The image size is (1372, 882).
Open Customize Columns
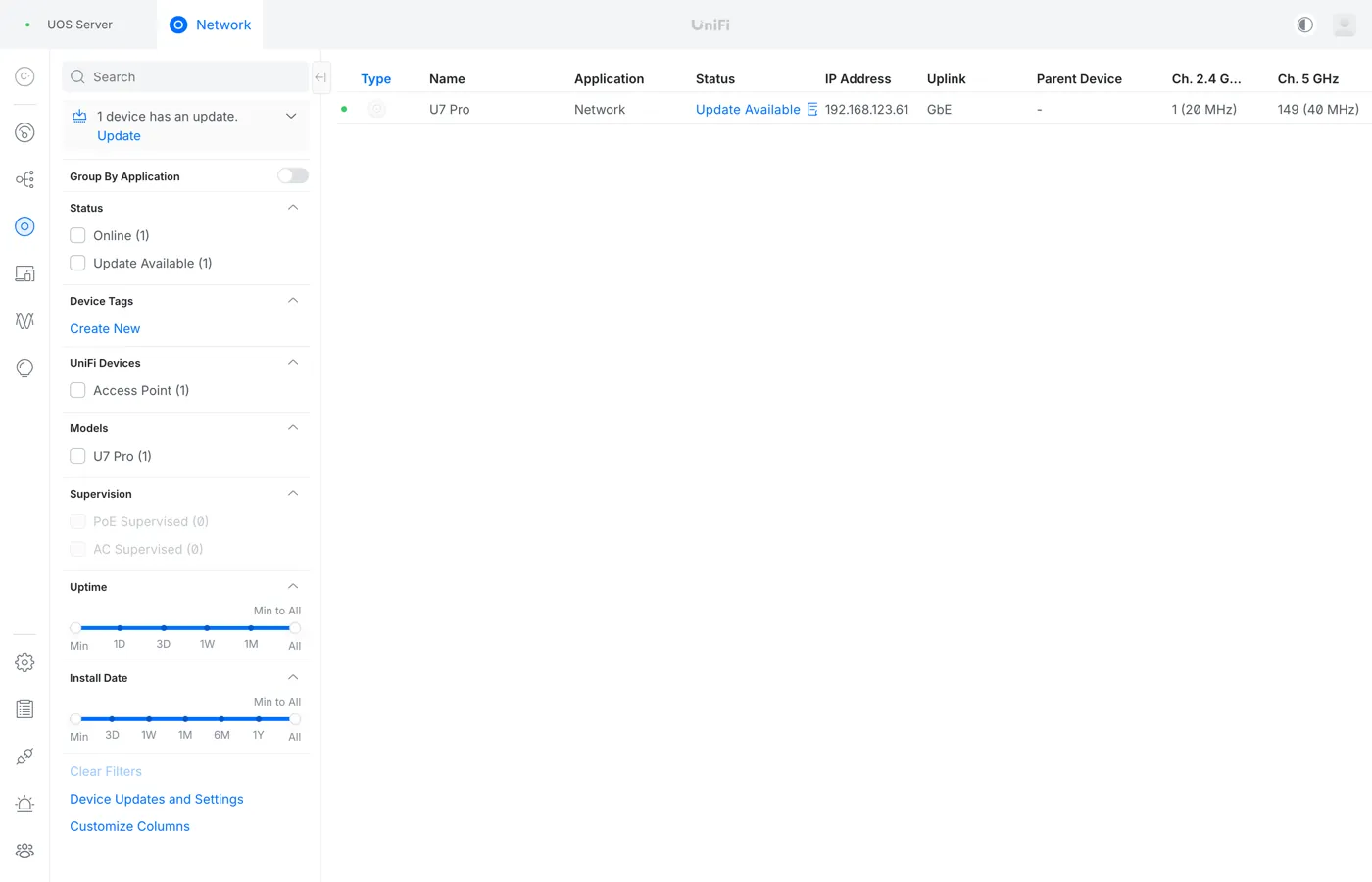pyautogui.click(x=129, y=827)
